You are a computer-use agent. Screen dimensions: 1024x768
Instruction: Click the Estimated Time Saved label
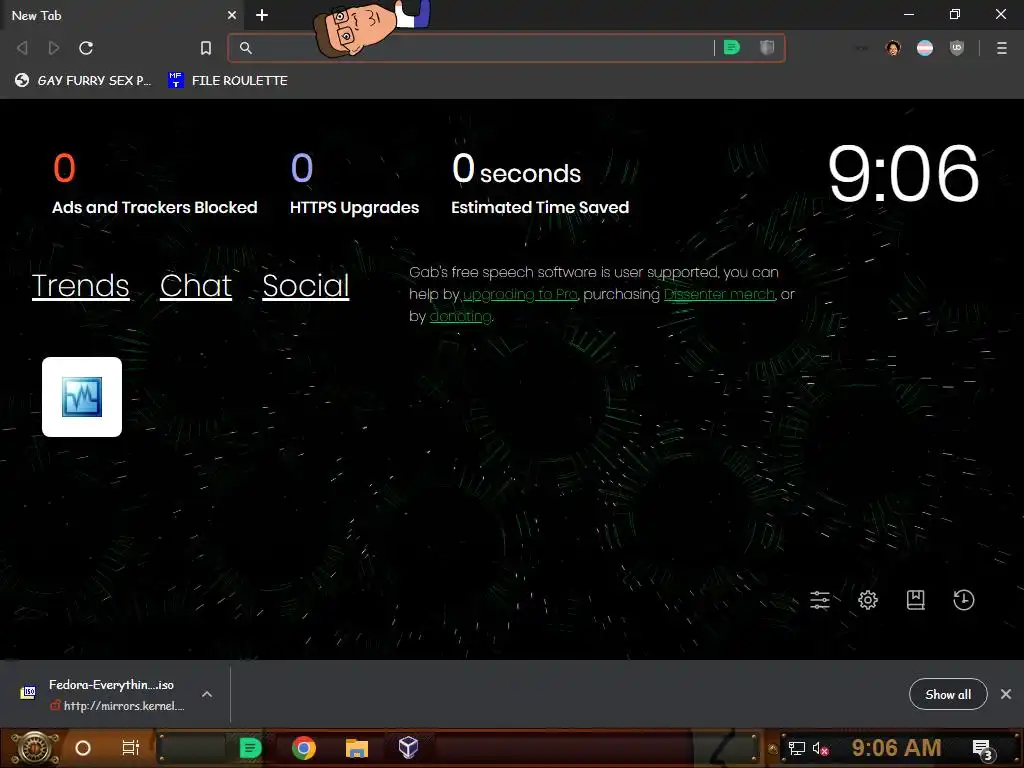[540, 208]
